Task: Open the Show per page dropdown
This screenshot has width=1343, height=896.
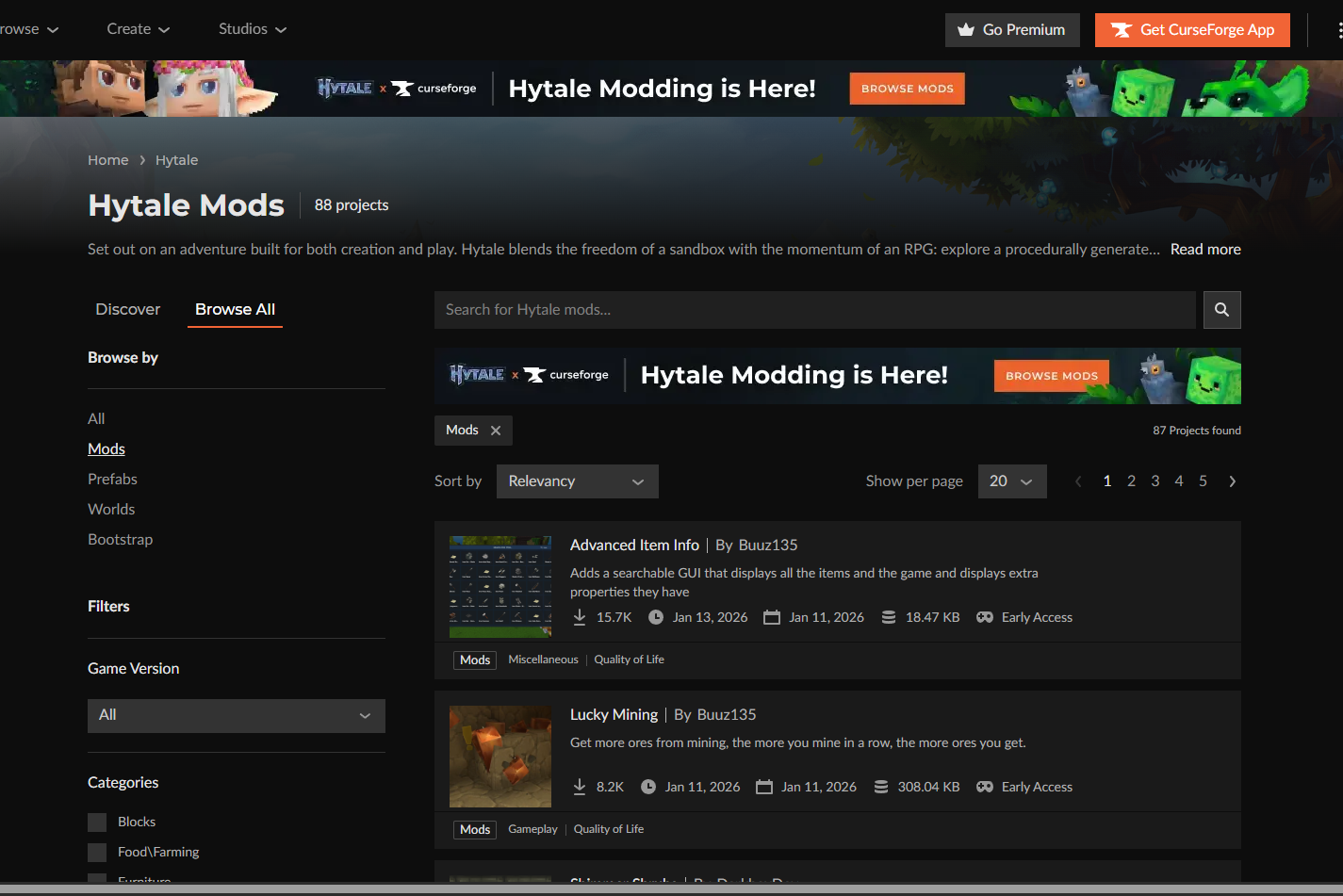Action: coord(1011,481)
